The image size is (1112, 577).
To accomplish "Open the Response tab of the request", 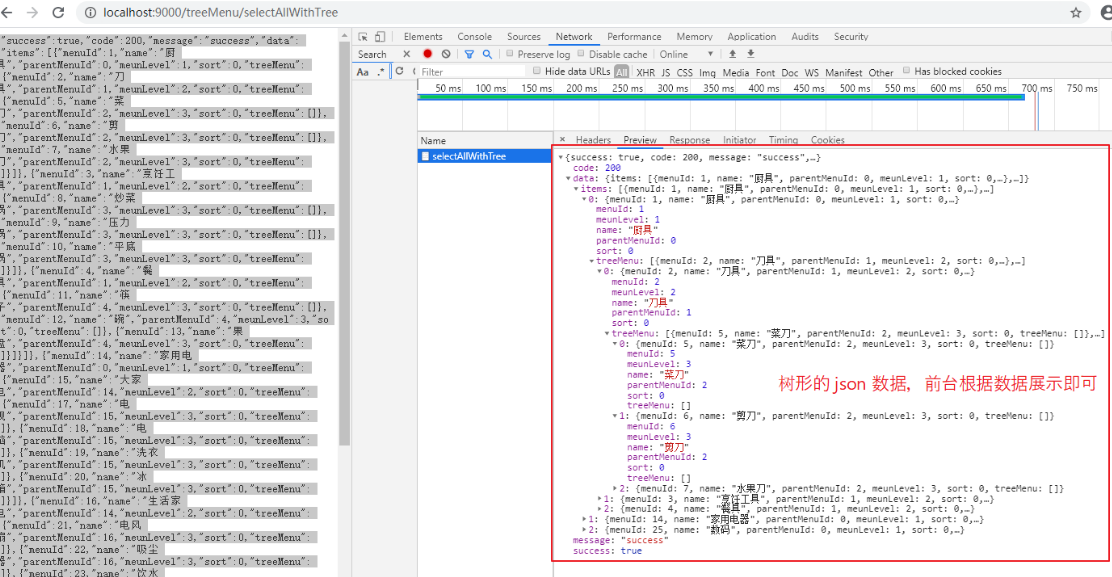I will tap(690, 140).
